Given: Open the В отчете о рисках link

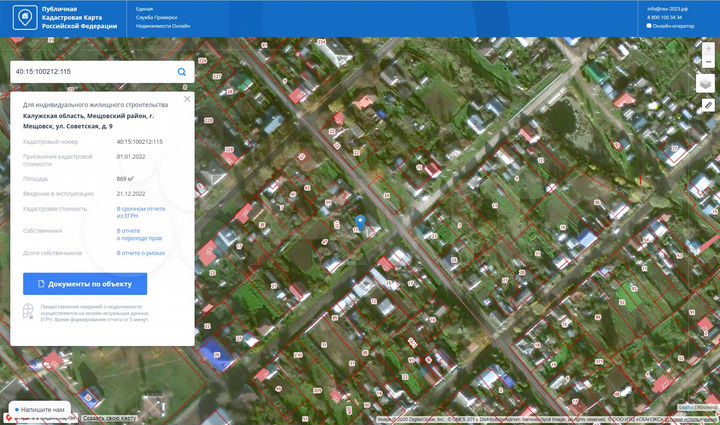Looking at the screenshot, I should 141,253.
